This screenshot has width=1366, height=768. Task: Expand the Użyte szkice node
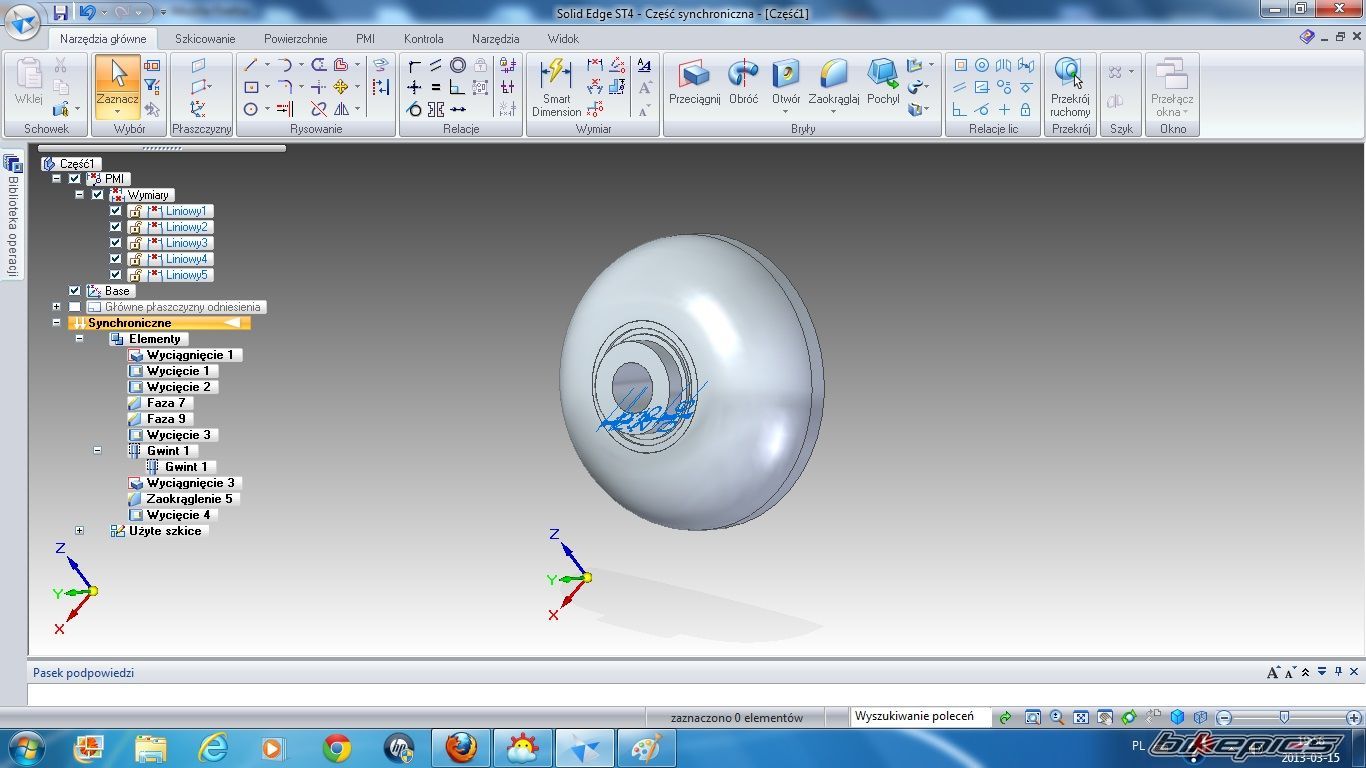[x=79, y=531]
